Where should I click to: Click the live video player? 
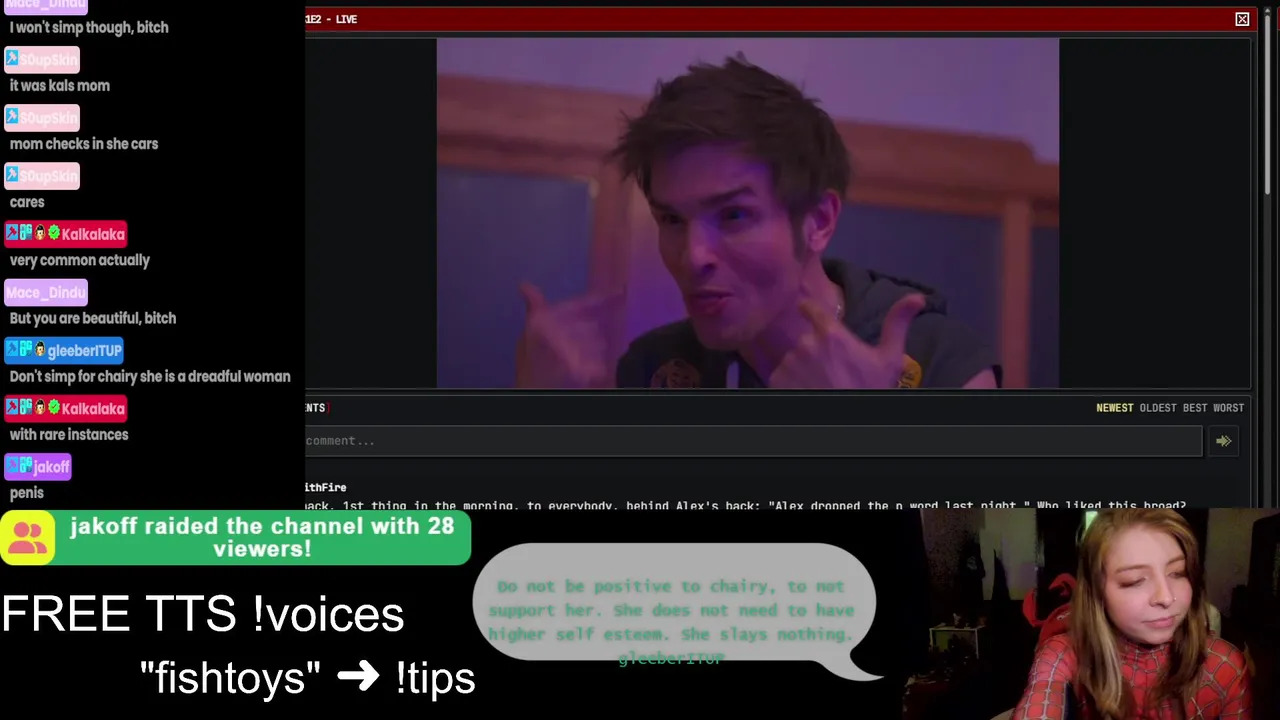pyautogui.click(x=747, y=213)
